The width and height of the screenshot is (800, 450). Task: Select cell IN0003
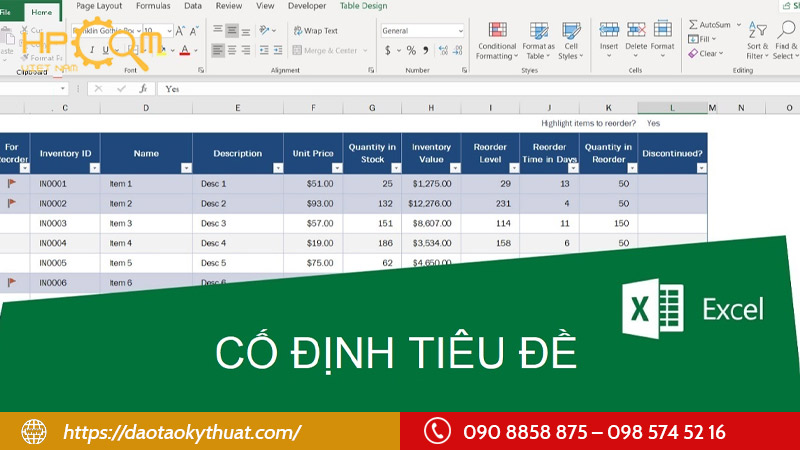point(65,223)
